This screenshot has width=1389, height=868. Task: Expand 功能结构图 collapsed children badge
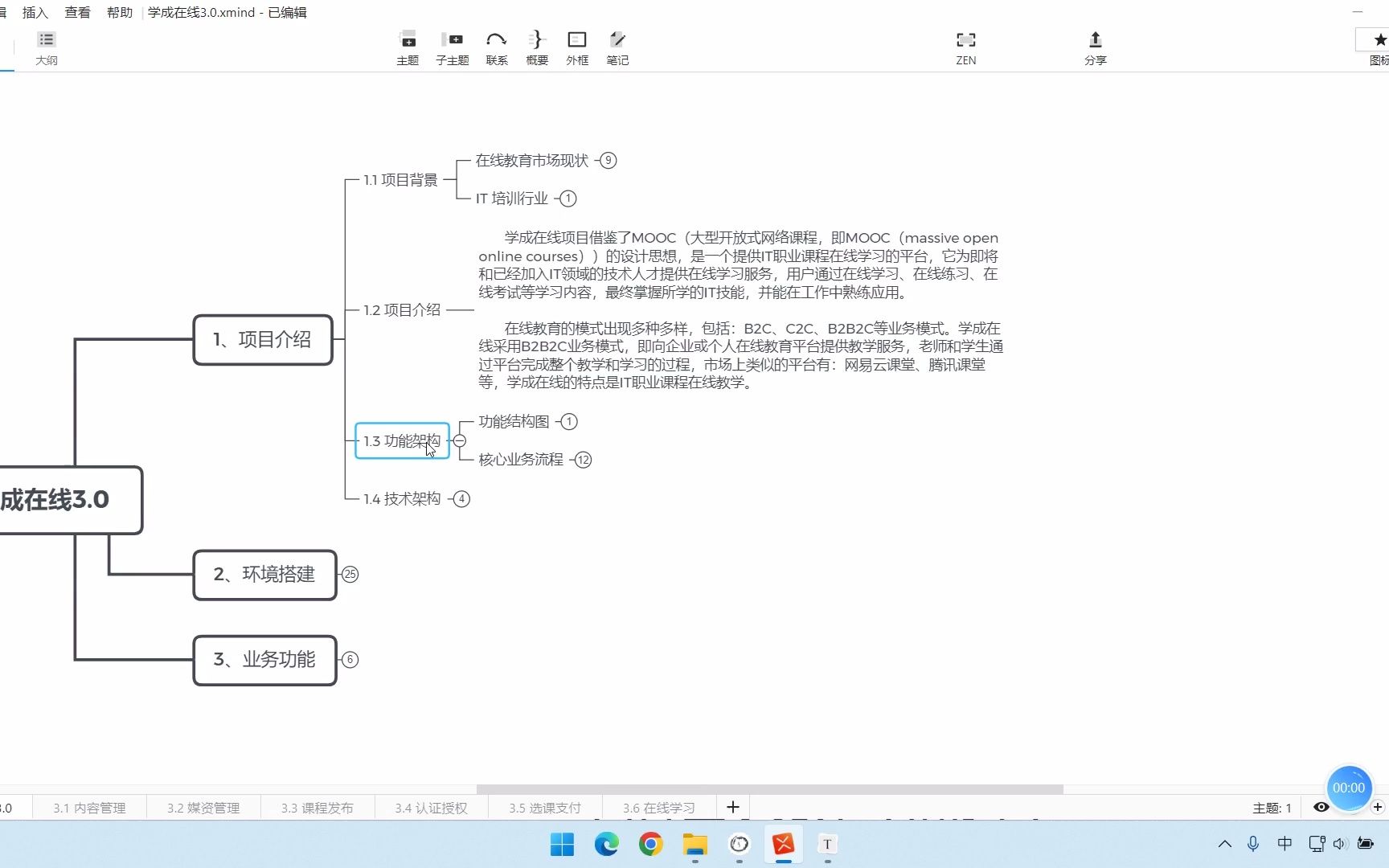(569, 421)
